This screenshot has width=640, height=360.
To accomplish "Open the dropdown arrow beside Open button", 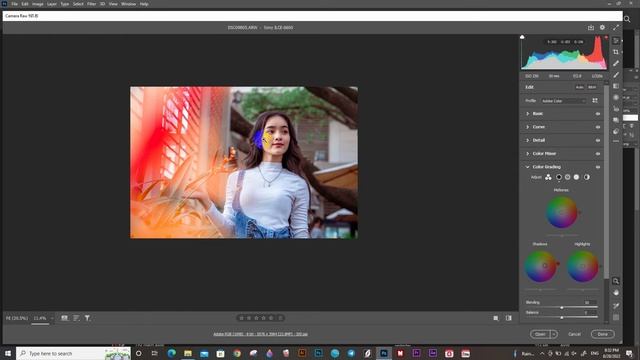I will (x=554, y=334).
